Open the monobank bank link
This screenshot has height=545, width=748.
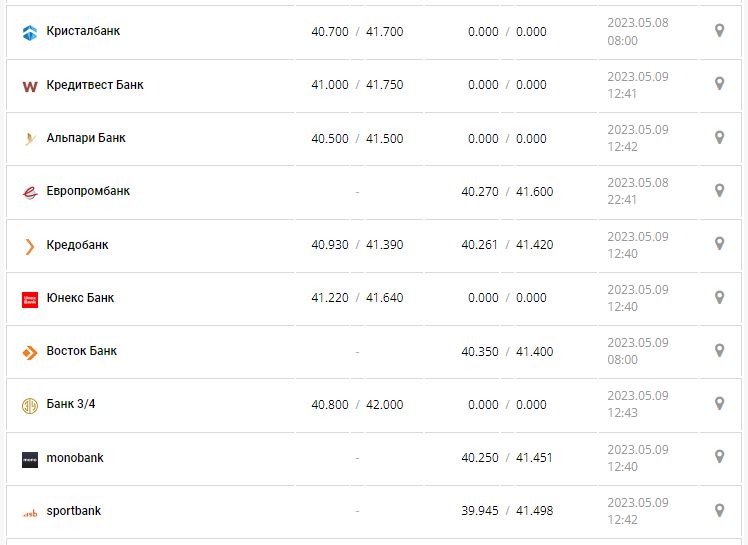tap(75, 458)
